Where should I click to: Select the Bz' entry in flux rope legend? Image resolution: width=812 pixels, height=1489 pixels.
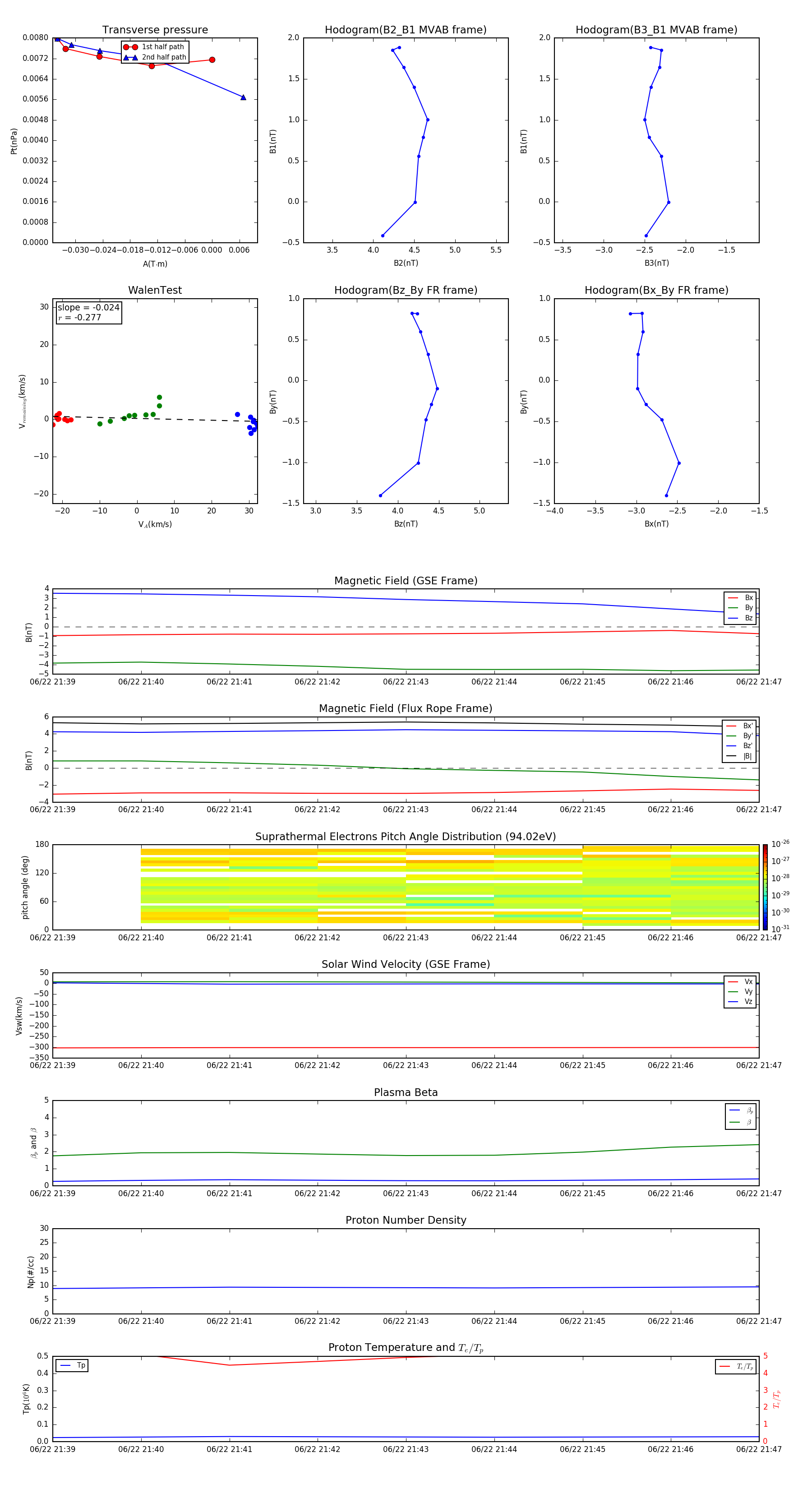[x=740, y=746]
